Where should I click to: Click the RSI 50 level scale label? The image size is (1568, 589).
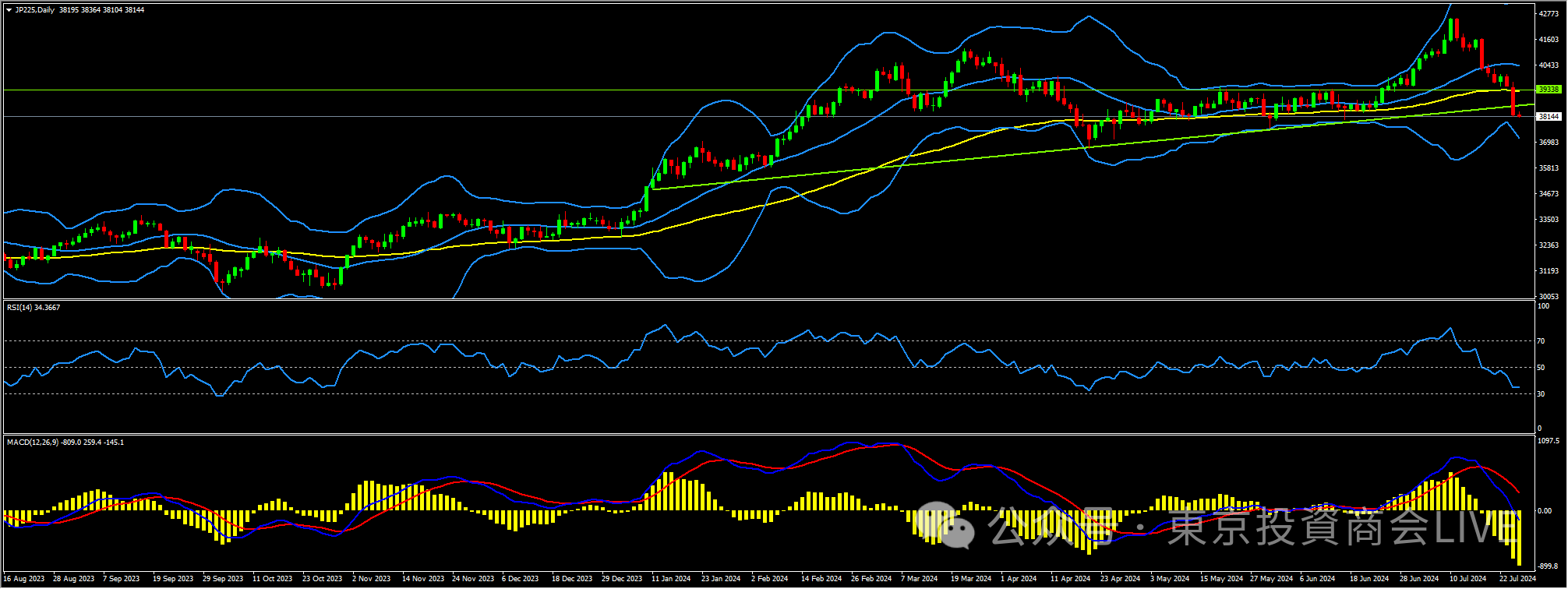1541,368
